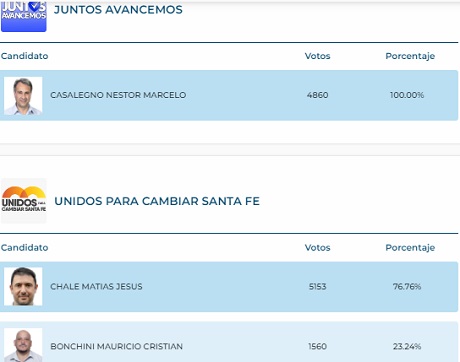Viewport: 460px width, 362px height.
Task: Click the Candidato header in Unidos table
Action: point(25,248)
